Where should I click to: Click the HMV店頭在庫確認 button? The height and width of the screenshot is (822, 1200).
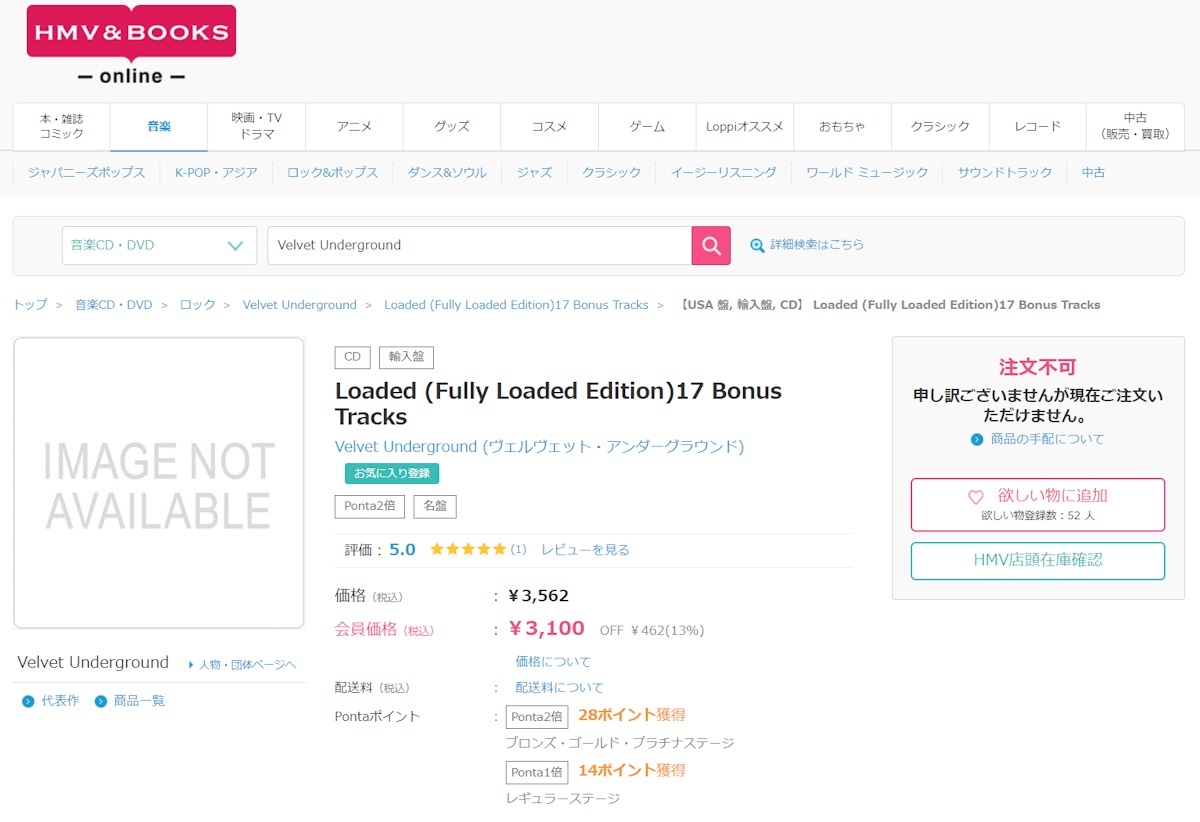click(x=1038, y=561)
